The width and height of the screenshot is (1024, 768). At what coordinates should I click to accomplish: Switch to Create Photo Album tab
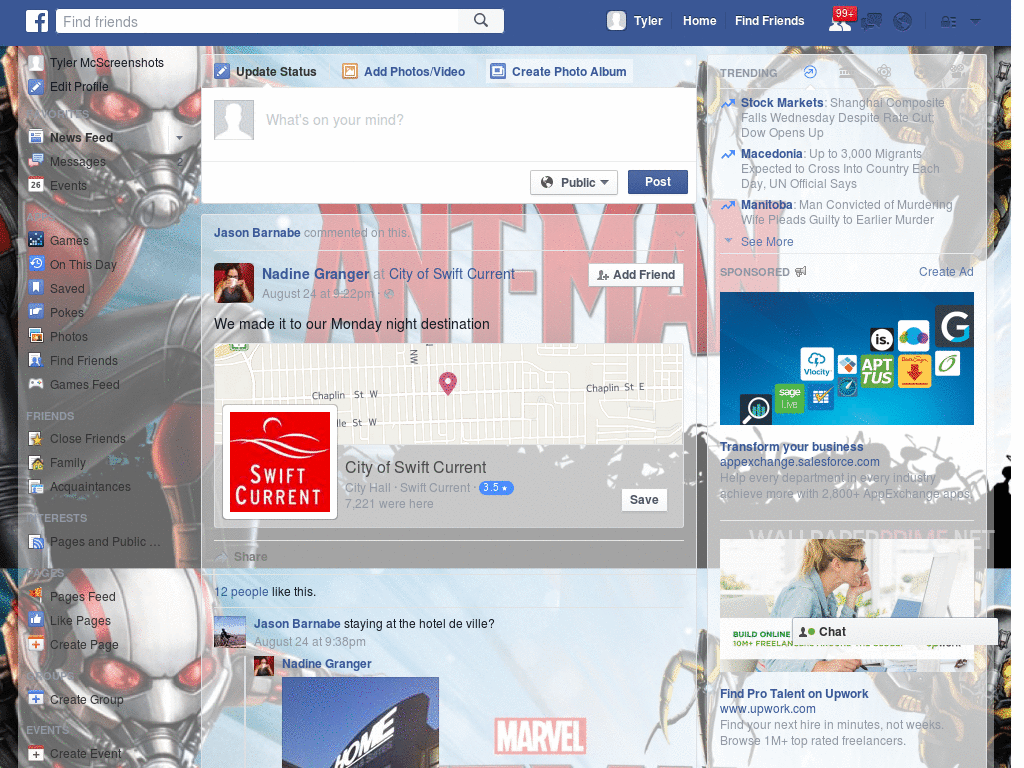click(559, 71)
